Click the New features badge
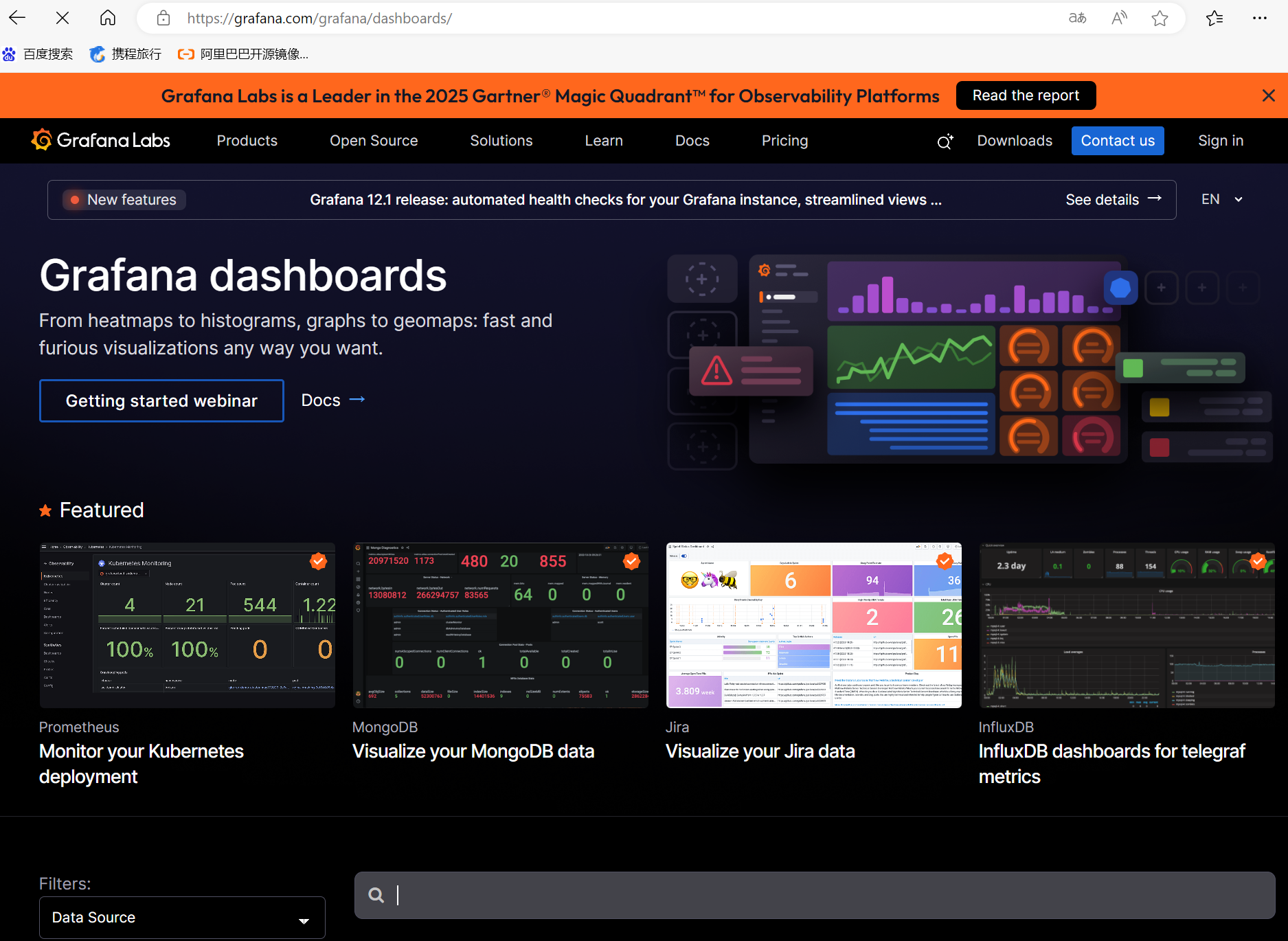The height and width of the screenshot is (941, 1288). [x=124, y=200]
